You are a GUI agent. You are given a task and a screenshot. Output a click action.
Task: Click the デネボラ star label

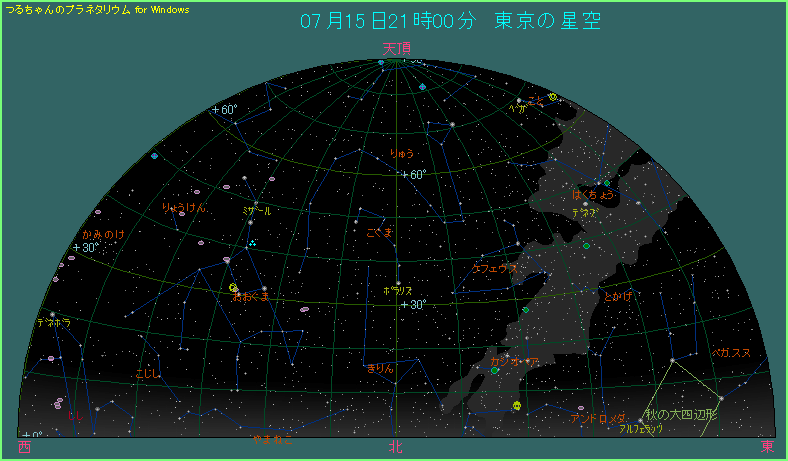click(53, 323)
